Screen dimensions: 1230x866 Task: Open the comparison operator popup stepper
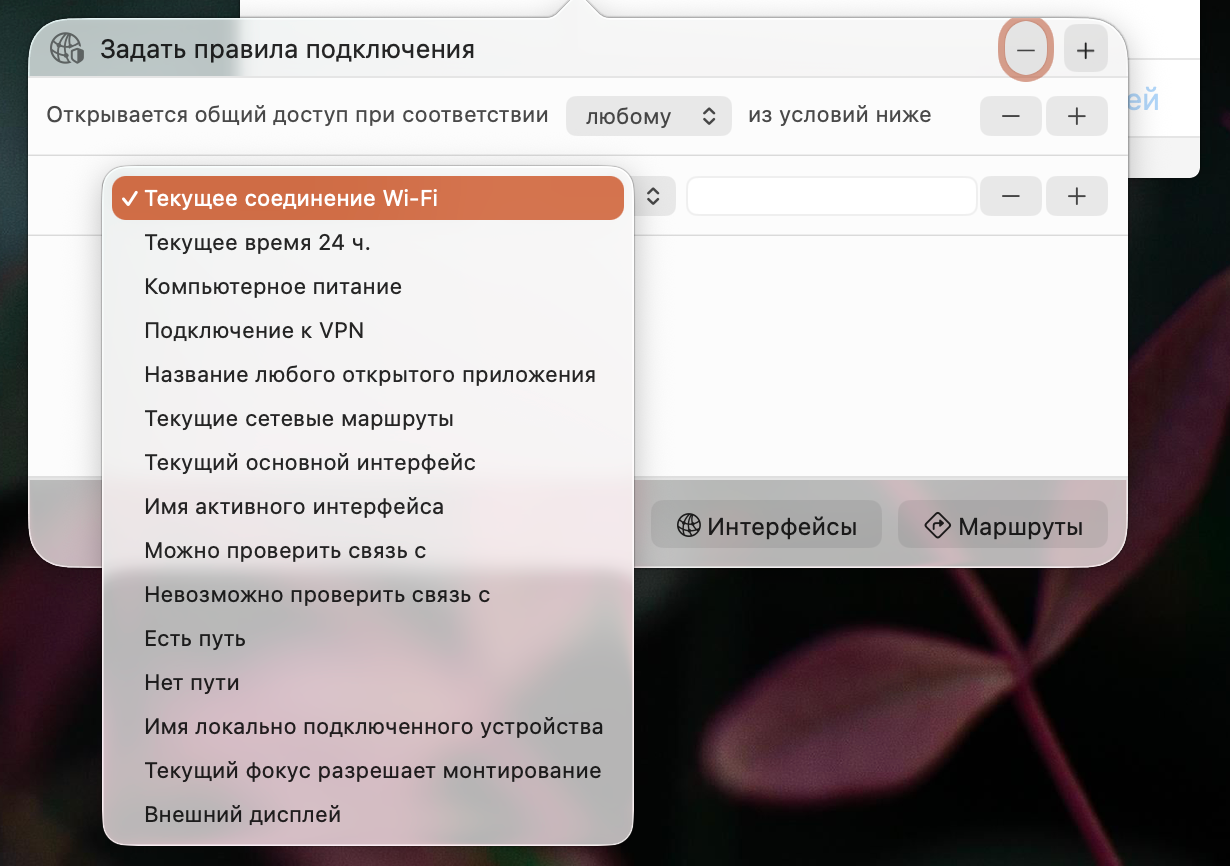[653, 197]
